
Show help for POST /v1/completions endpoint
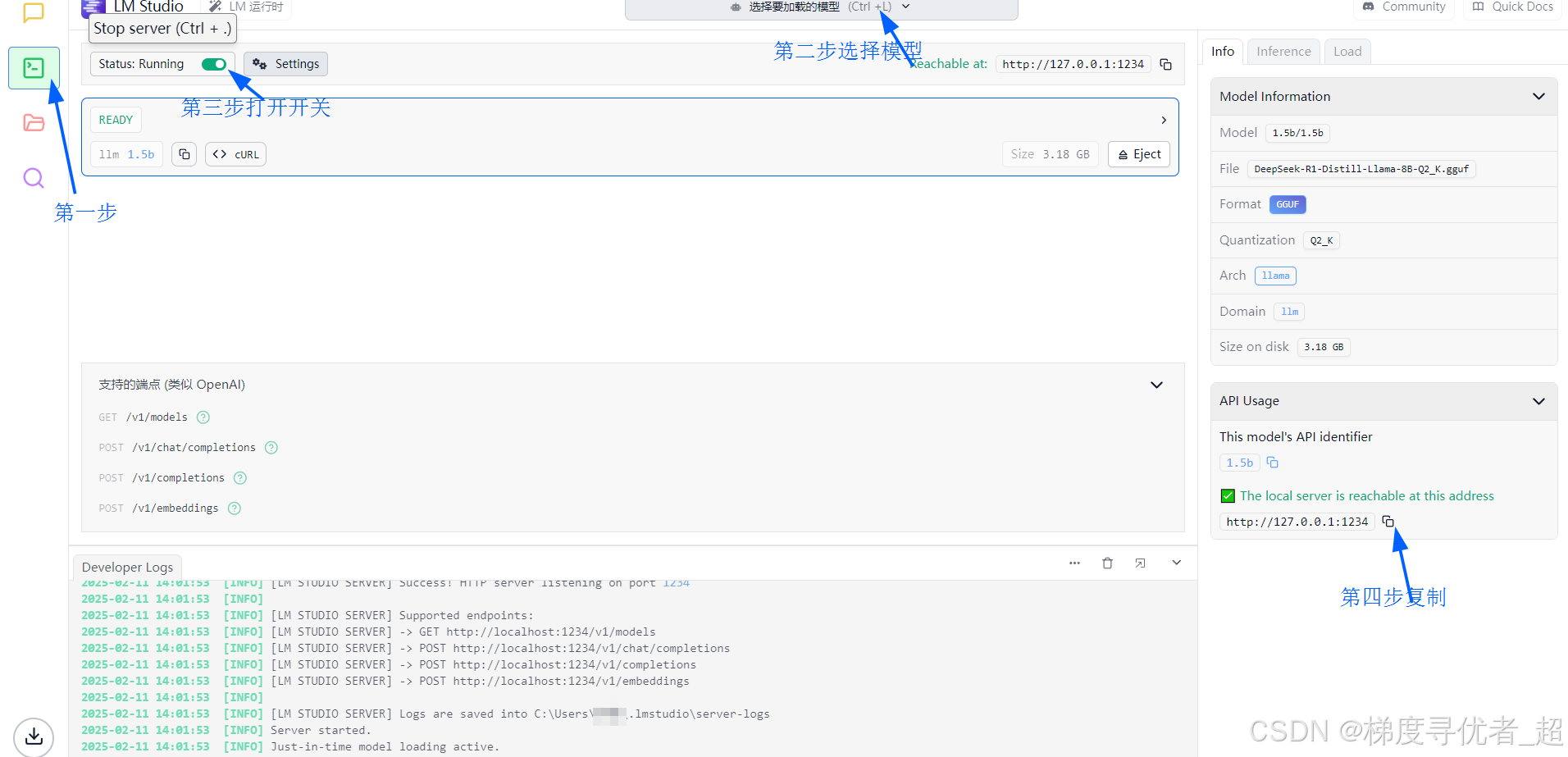[240, 478]
